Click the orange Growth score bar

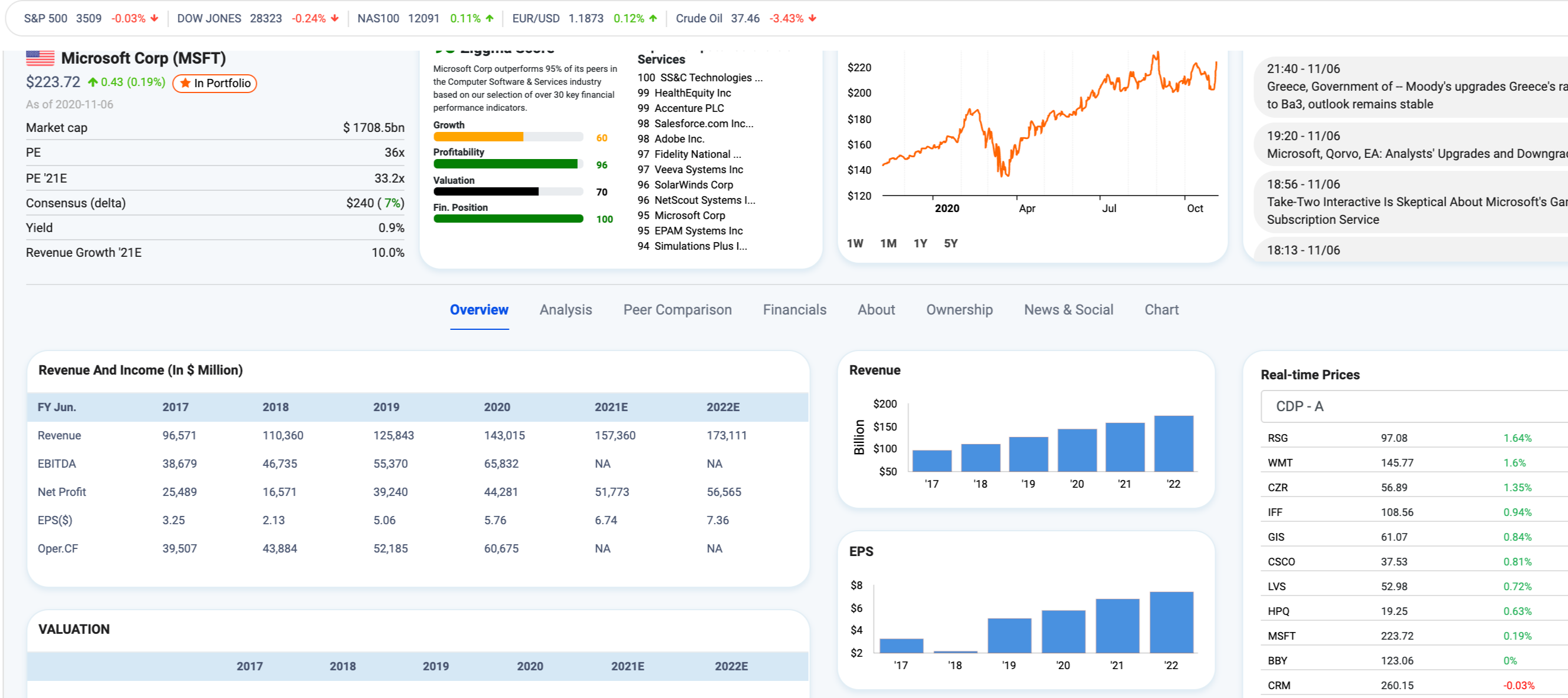(478, 137)
